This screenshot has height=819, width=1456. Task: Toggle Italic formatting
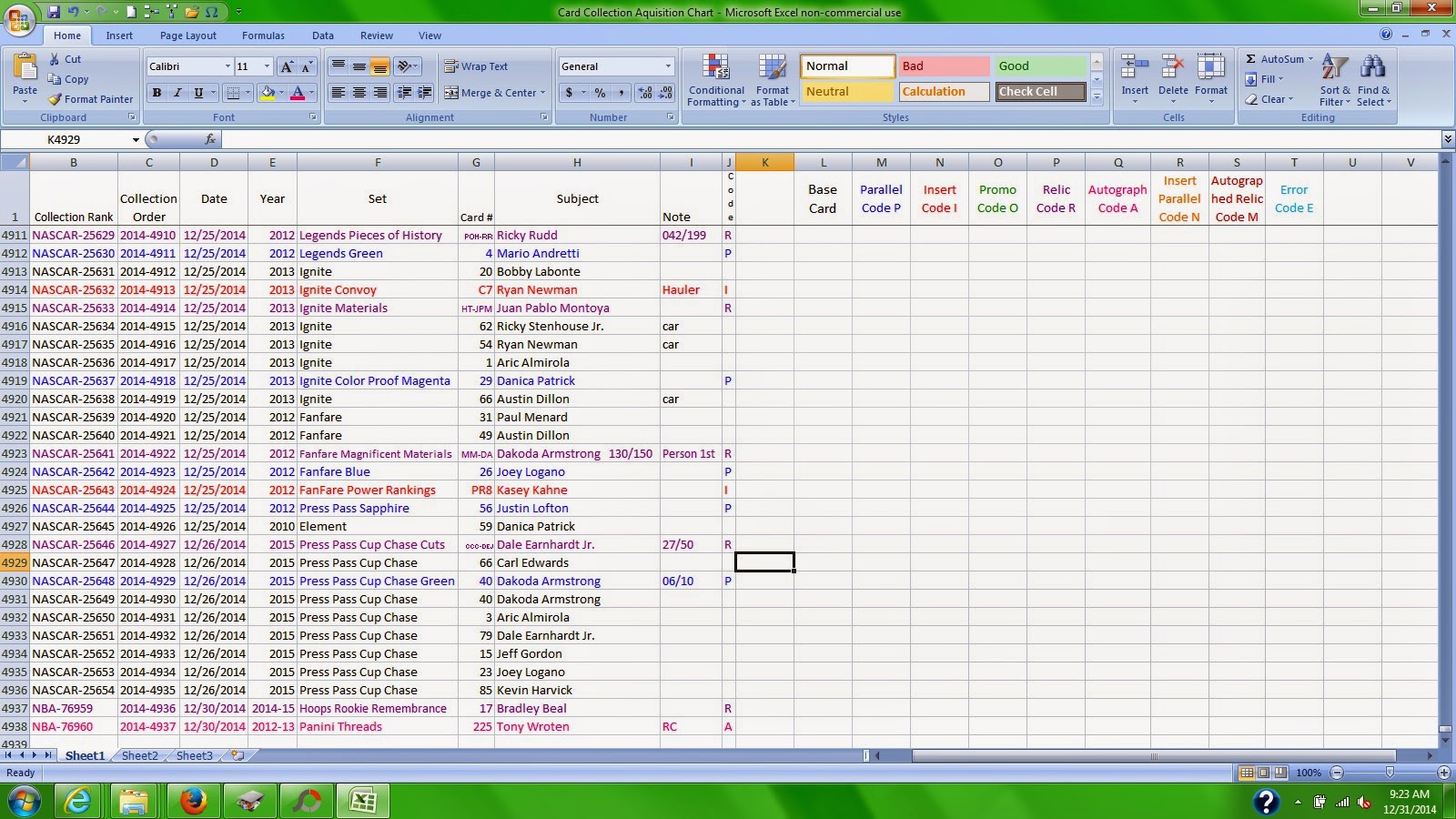coord(177,93)
